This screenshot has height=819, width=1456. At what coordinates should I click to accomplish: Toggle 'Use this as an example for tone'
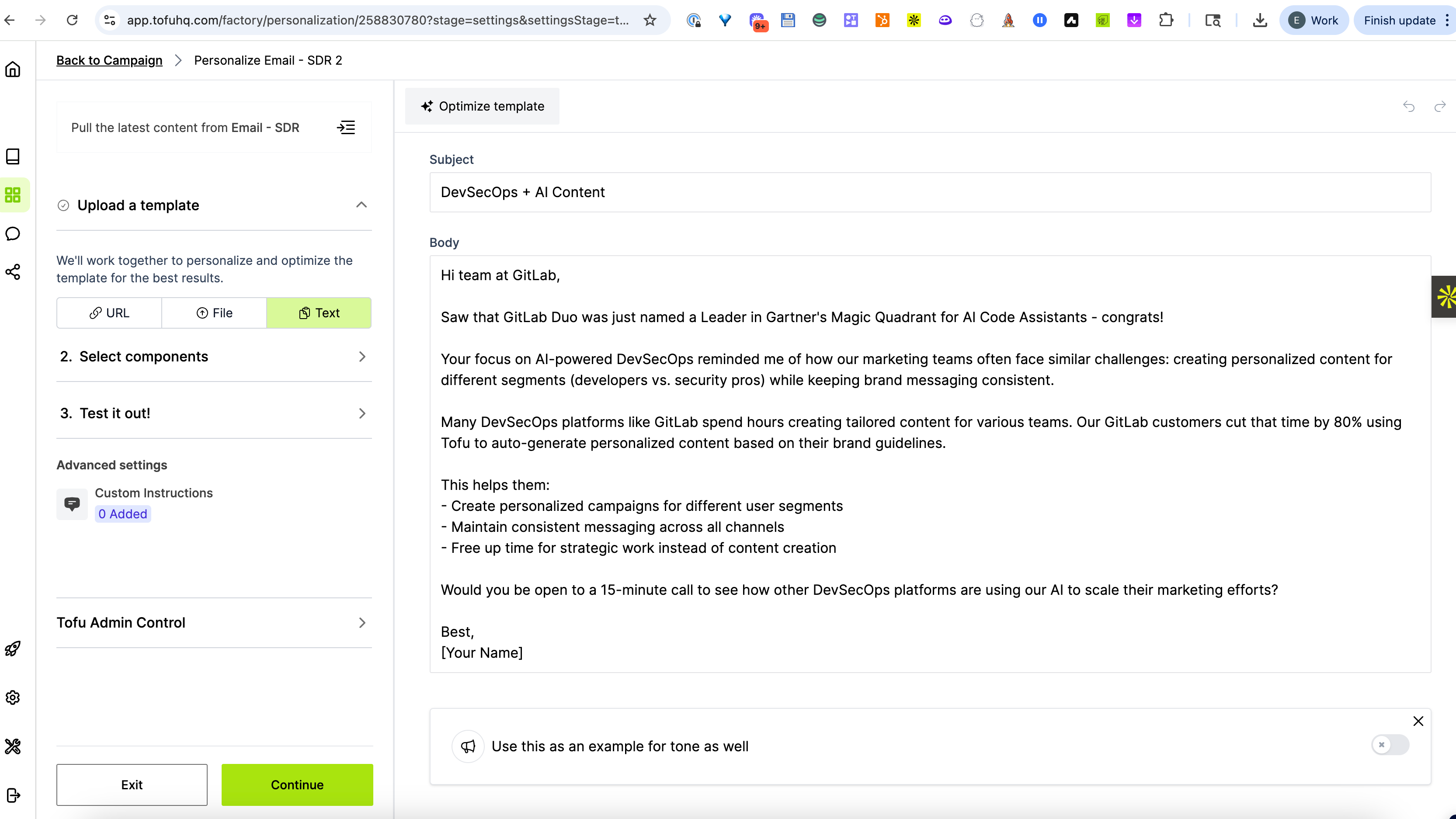point(1390,745)
